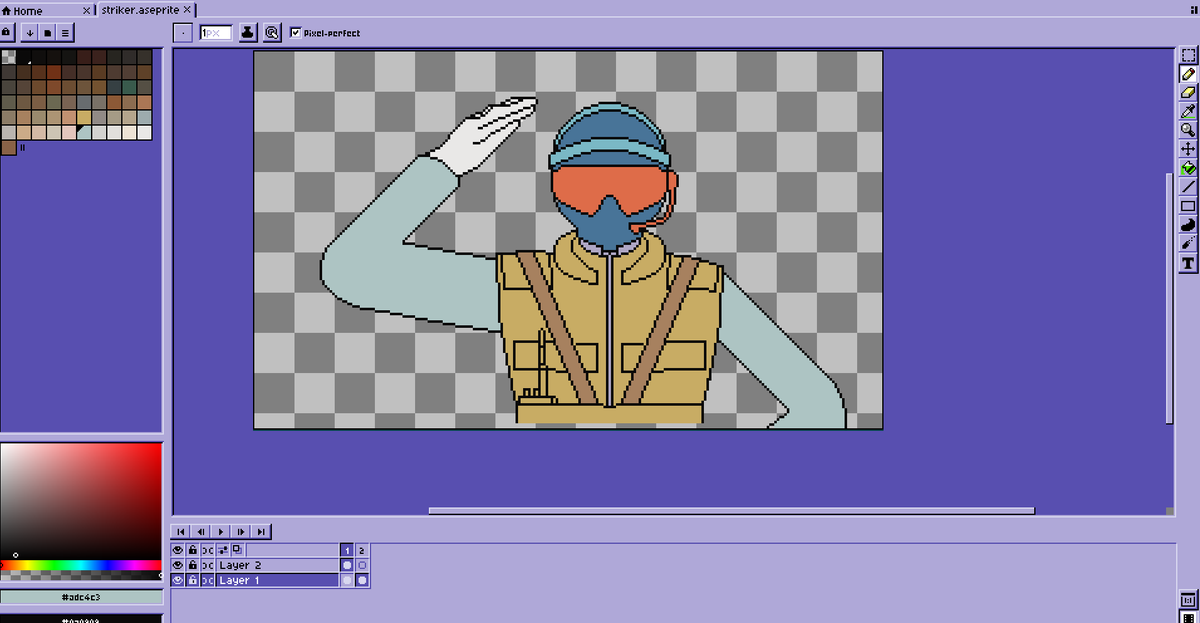Toggle Layer 1 continuous cels icon
Viewport: 1200px width, 623px height.
point(207,580)
